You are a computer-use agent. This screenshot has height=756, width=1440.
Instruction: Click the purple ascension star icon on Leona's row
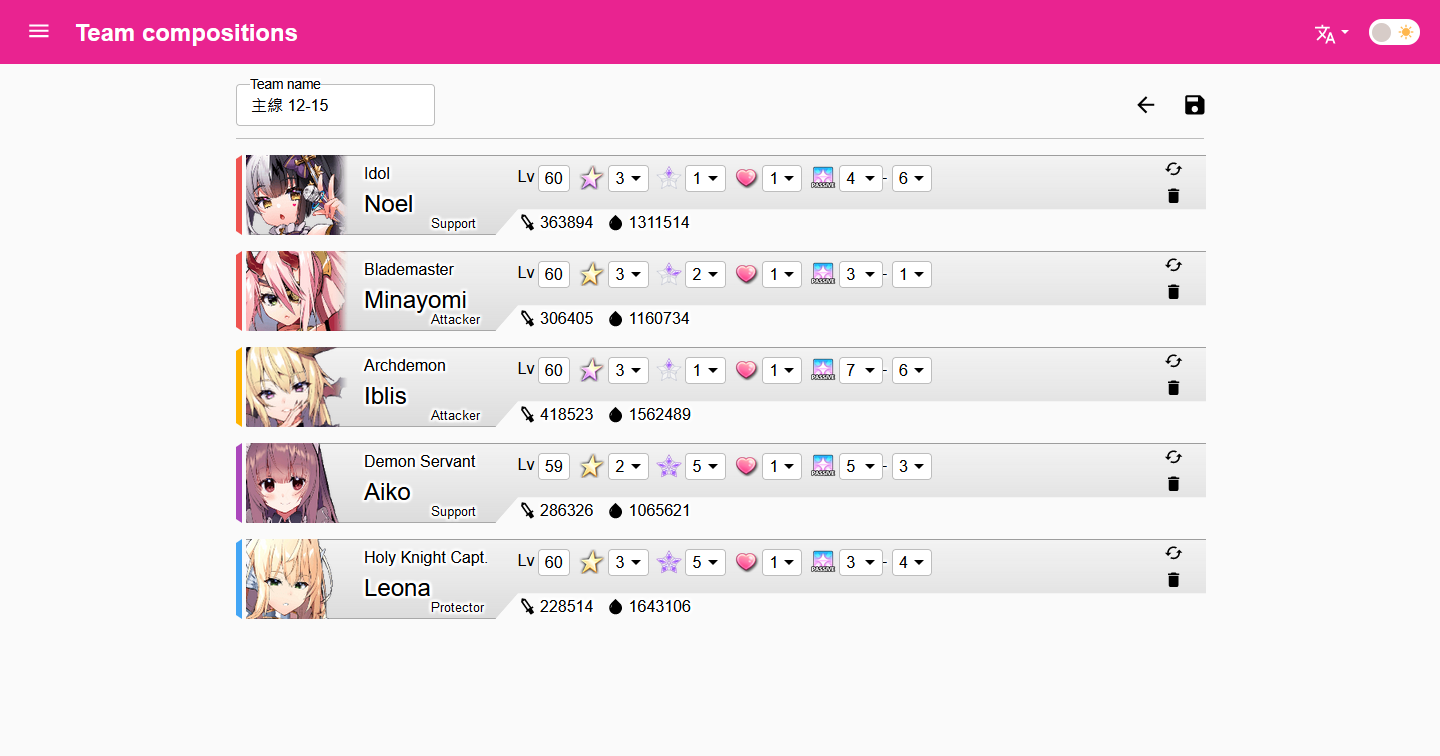tap(668, 561)
